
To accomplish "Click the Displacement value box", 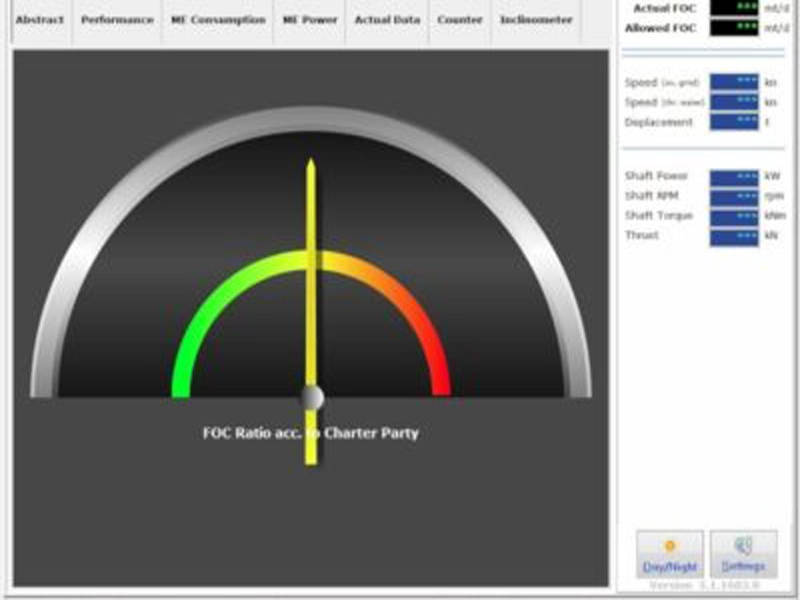I will click(734, 122).
